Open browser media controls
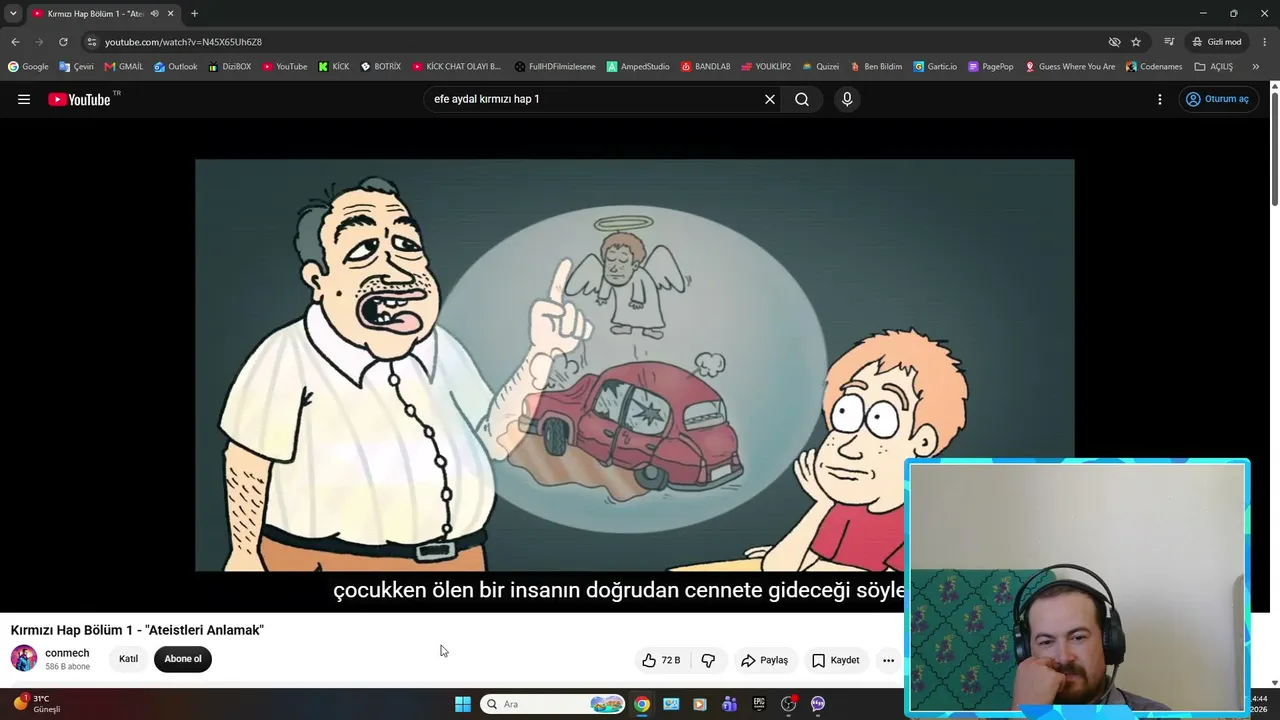 1169,42
